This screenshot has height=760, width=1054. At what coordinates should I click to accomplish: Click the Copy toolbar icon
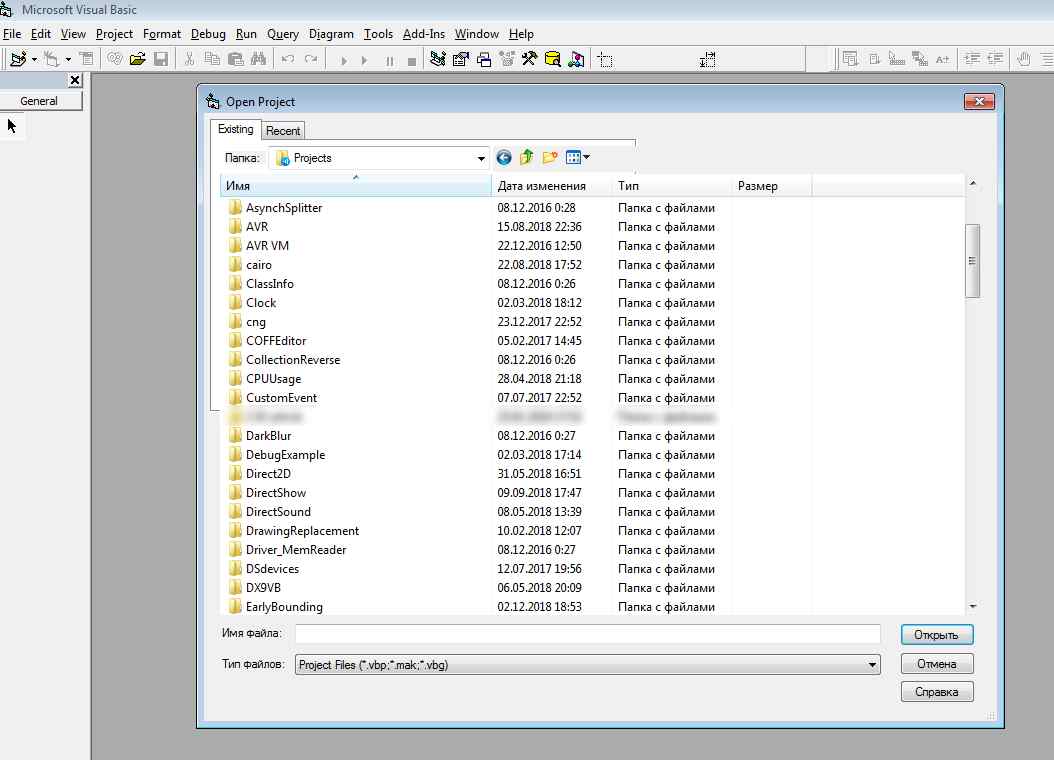[212, 59]
